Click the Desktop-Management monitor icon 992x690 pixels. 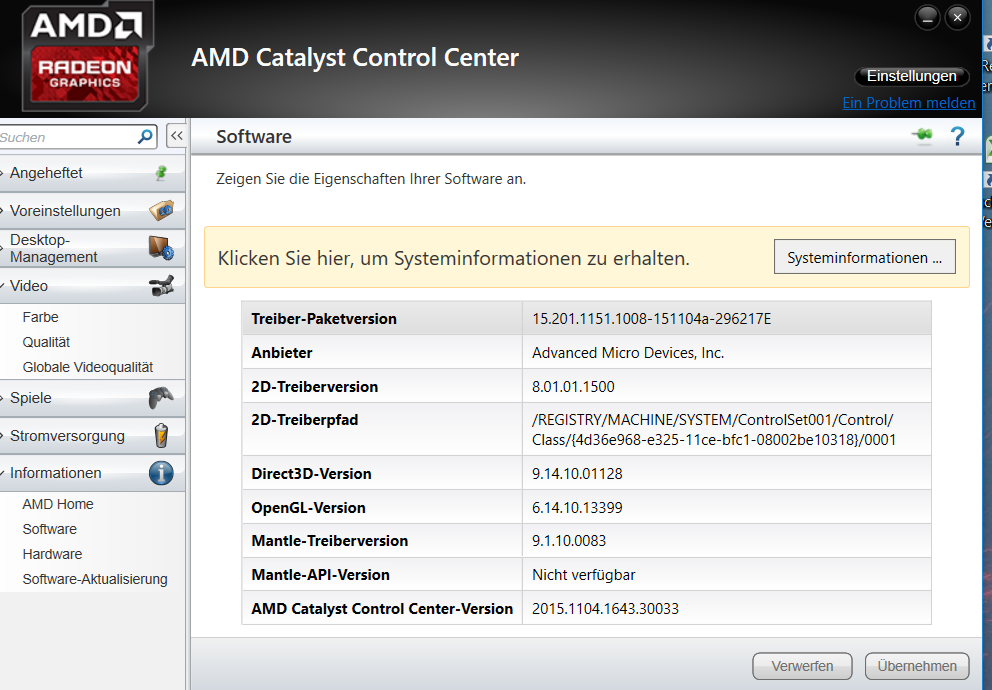click(161, 248)
